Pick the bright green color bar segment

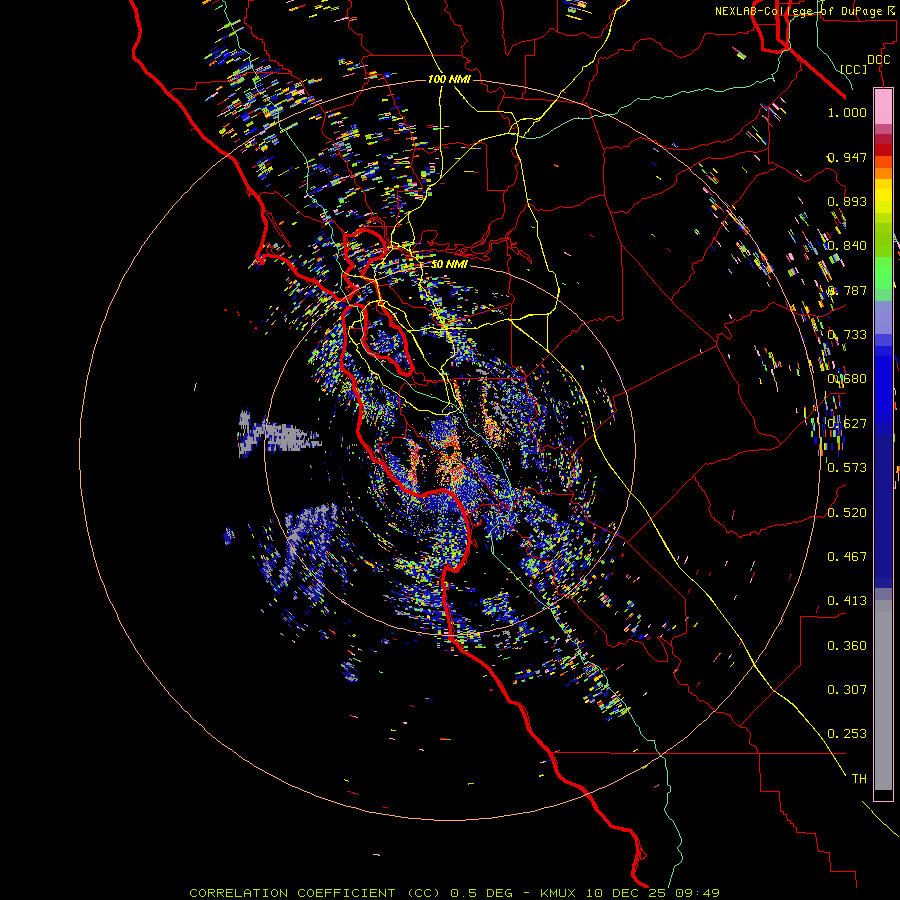883,273
